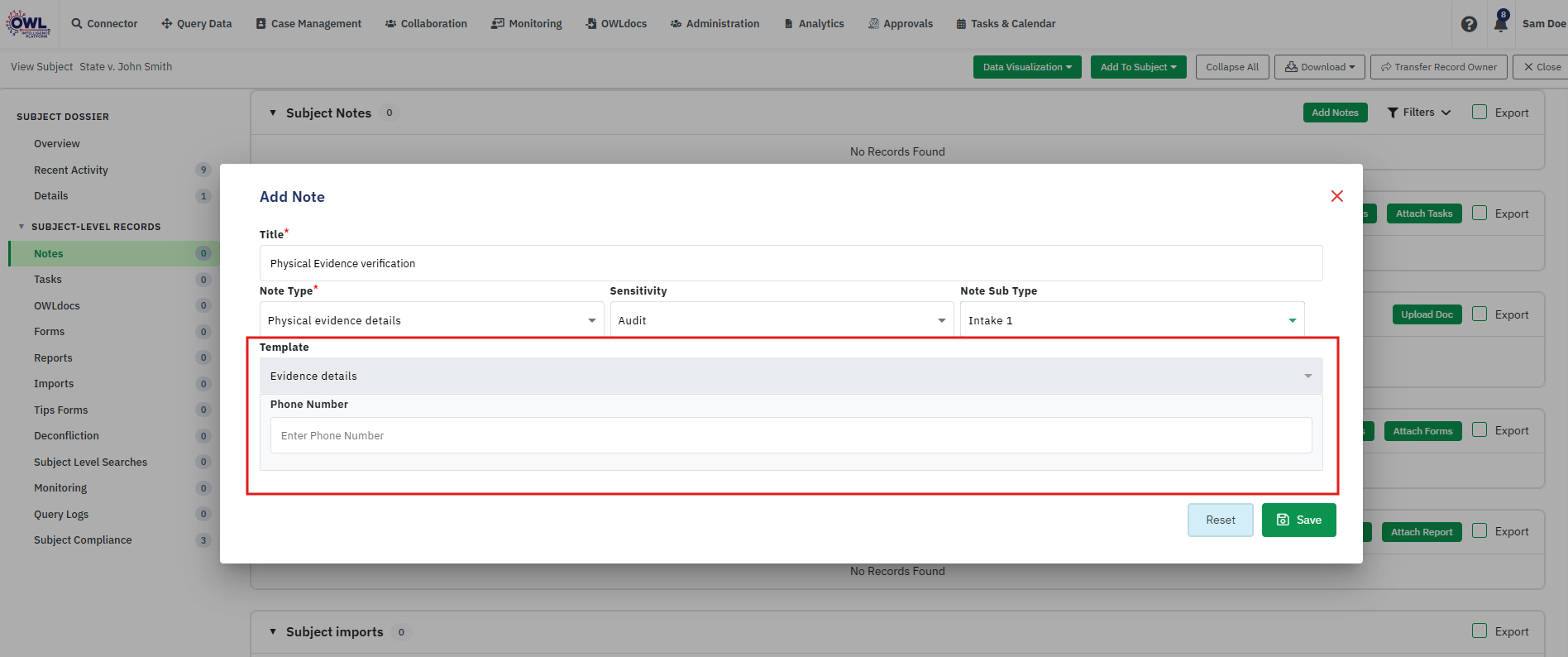Tick Export checkbox beside Attach Tasks
This screenshot has width=1568, height=657.
coord(1480,213)
